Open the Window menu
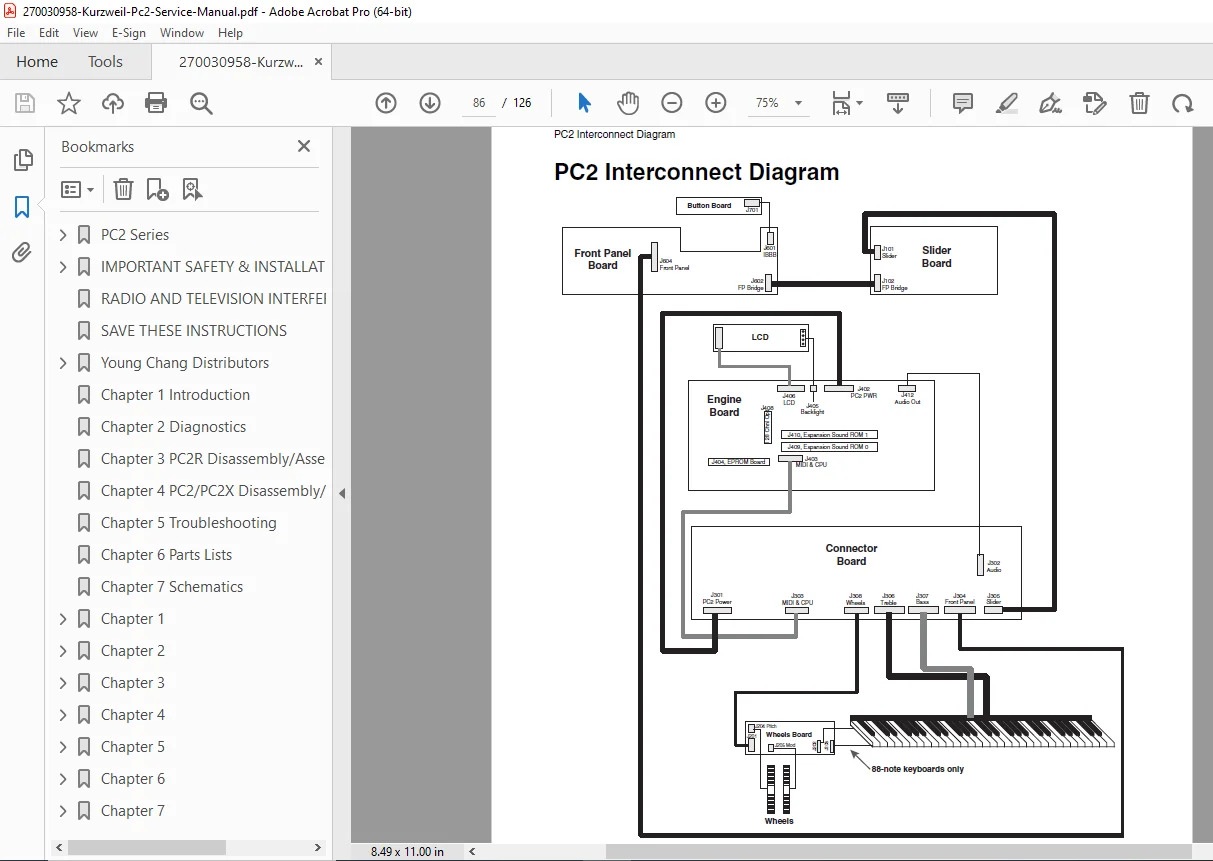The image size is (1213, 861). [x=182, y=33]
